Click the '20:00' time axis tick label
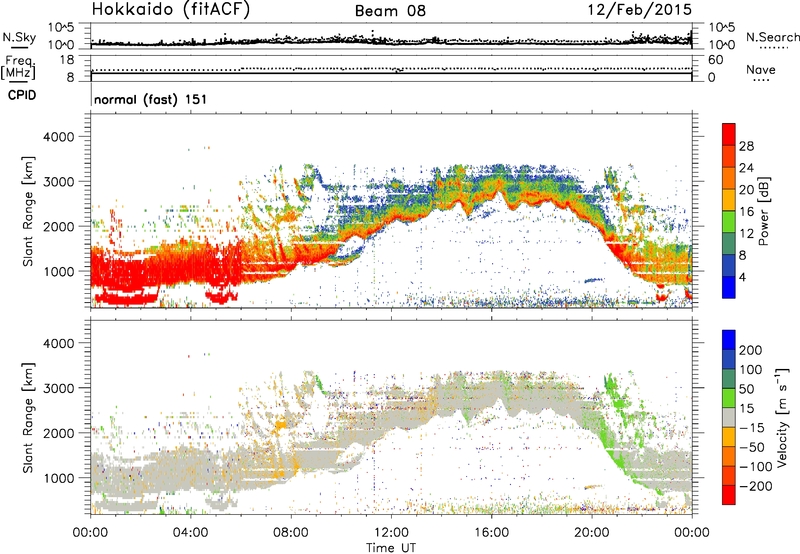Screen dimensions: 800x554 592,533
